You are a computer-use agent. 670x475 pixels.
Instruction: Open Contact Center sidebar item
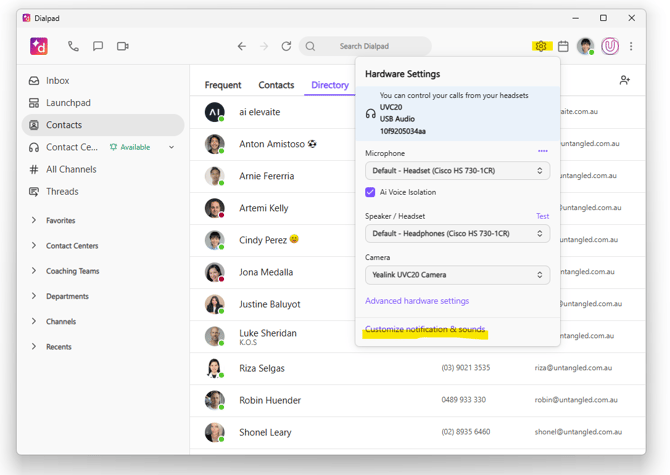(x=72, y=147)
